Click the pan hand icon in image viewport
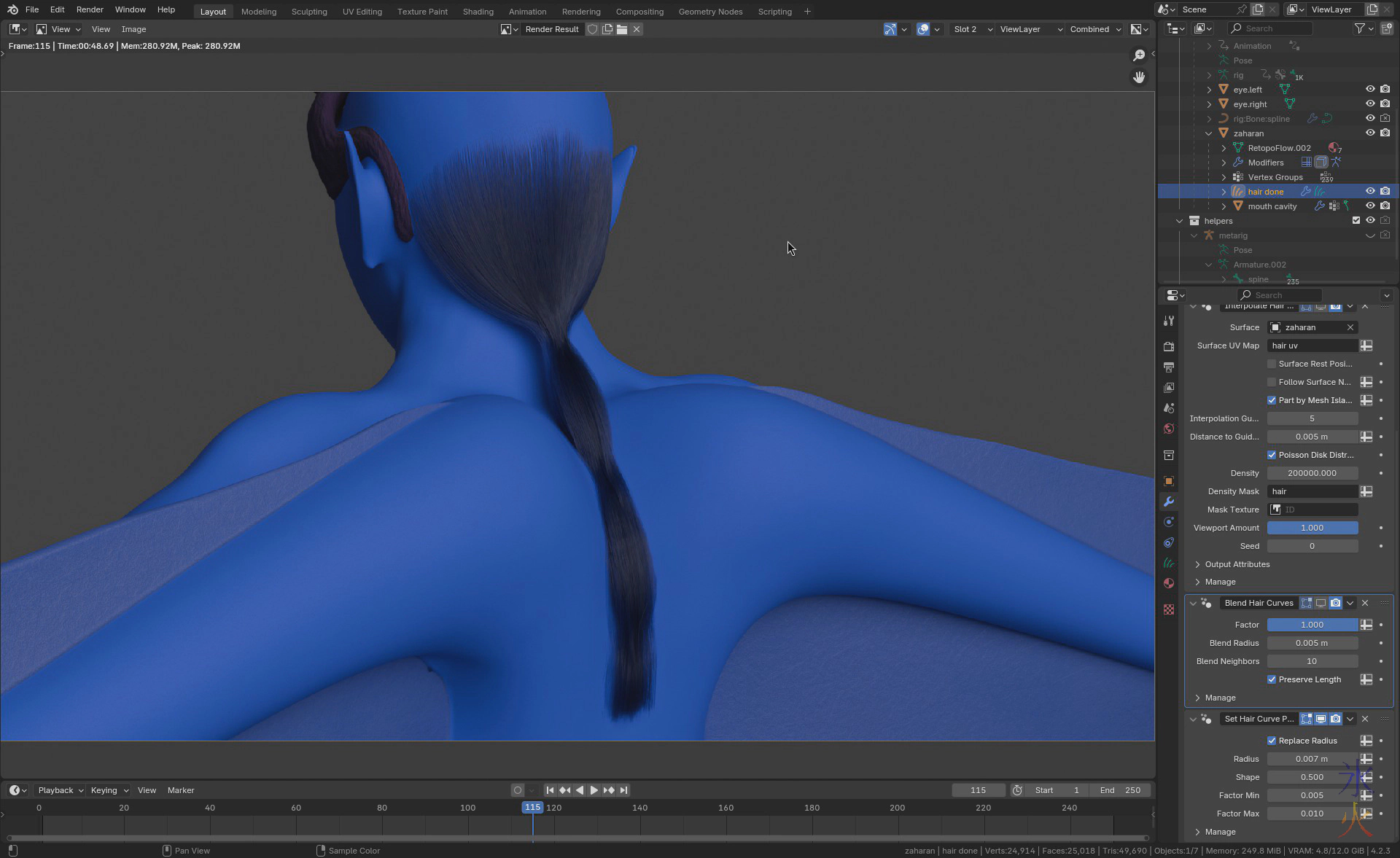This screenshot has width=1400, height=858. [1139, 77]
